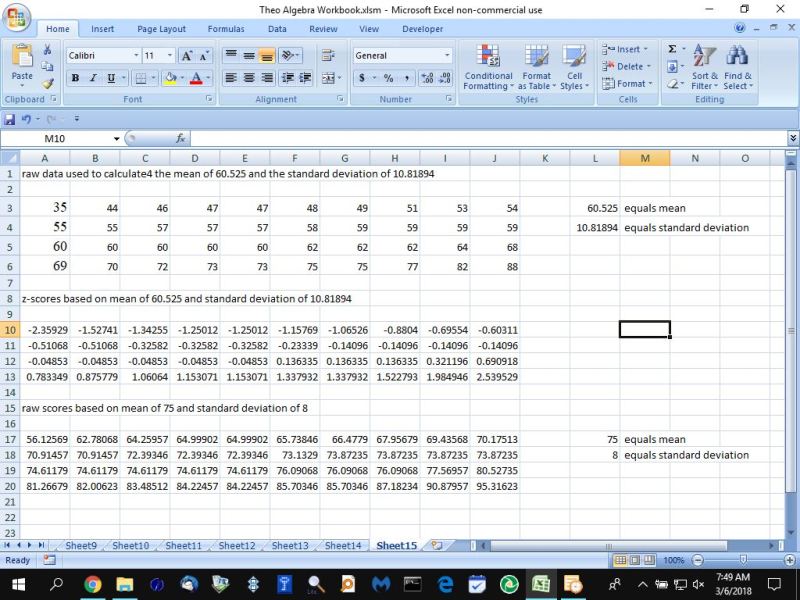800x600 pixels.
Task: Apply top vertical alignment
Action: [x=231, y=55]
